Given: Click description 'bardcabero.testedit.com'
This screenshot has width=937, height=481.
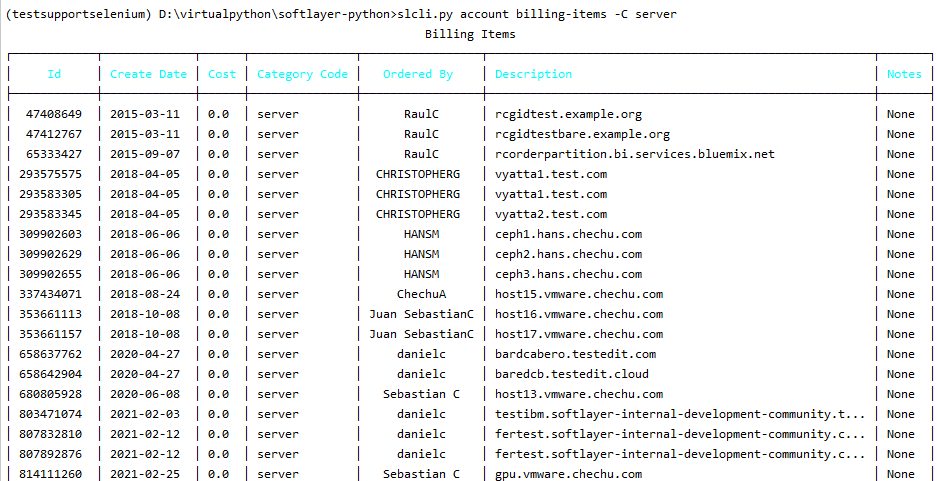Looking at the screenshot, I should point(575,354).
